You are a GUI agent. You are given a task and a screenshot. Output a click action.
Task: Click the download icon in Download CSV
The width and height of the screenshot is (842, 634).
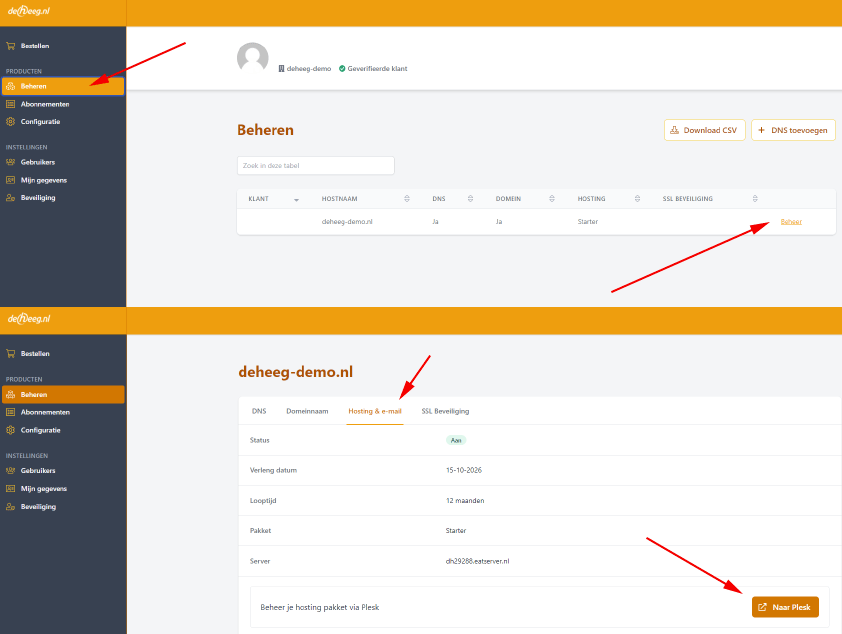[674, 130]
